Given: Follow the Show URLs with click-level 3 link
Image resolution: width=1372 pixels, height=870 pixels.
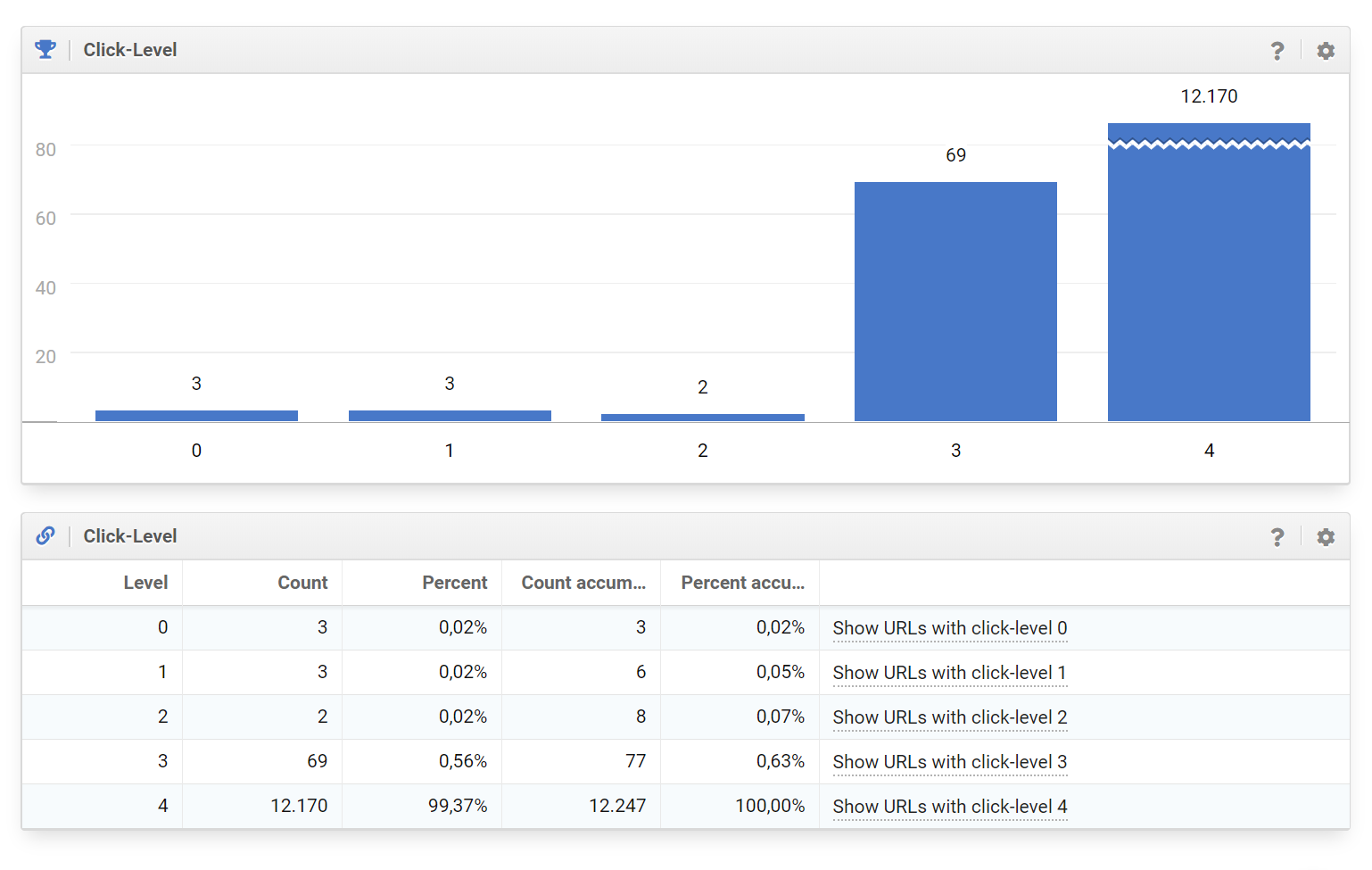Looking at the screenshot, I should 949,762.
